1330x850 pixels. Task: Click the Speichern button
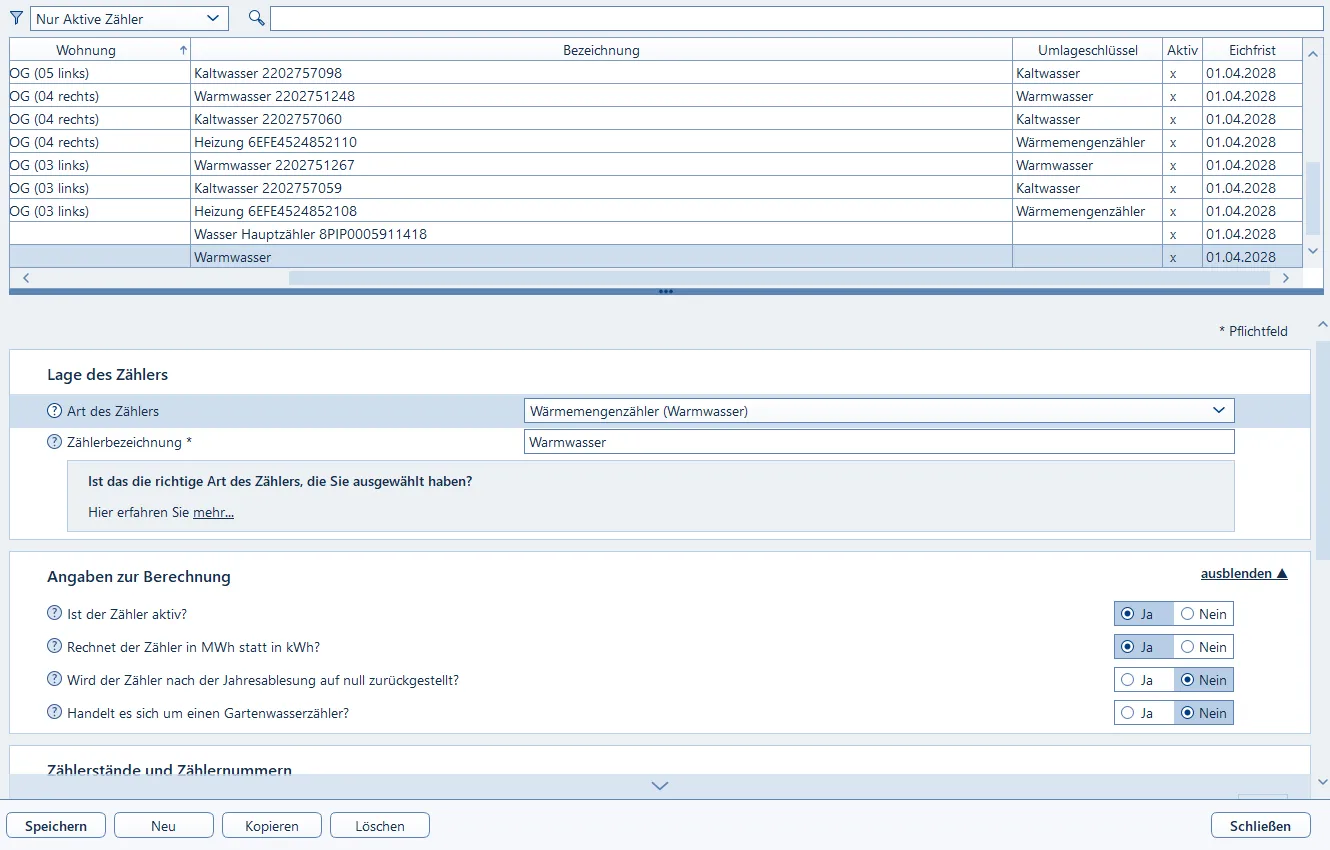coord(56,826)
